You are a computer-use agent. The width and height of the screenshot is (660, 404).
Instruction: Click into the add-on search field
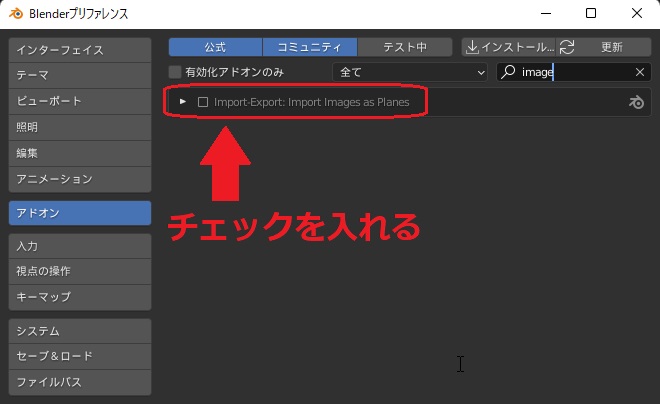point(574,72)
